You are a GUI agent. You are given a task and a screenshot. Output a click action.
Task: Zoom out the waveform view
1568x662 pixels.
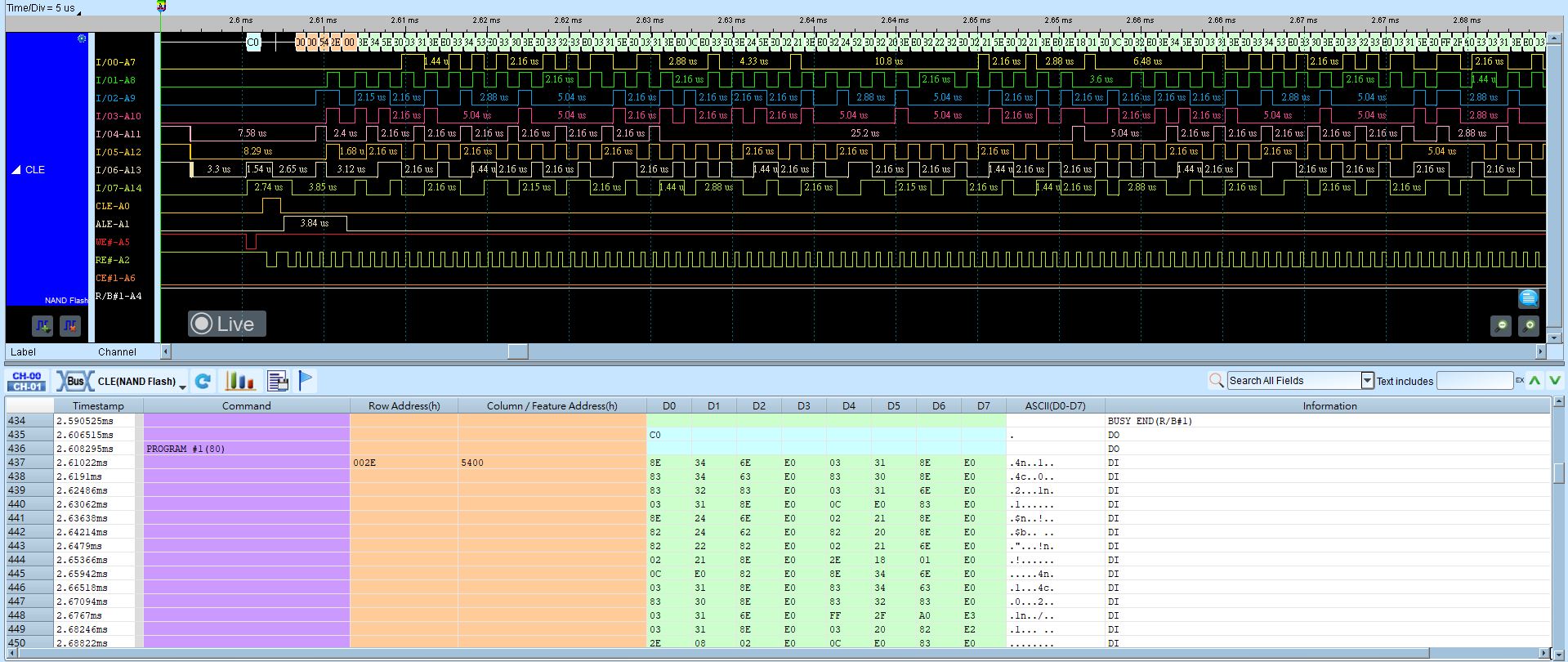tap(1501, 326)
